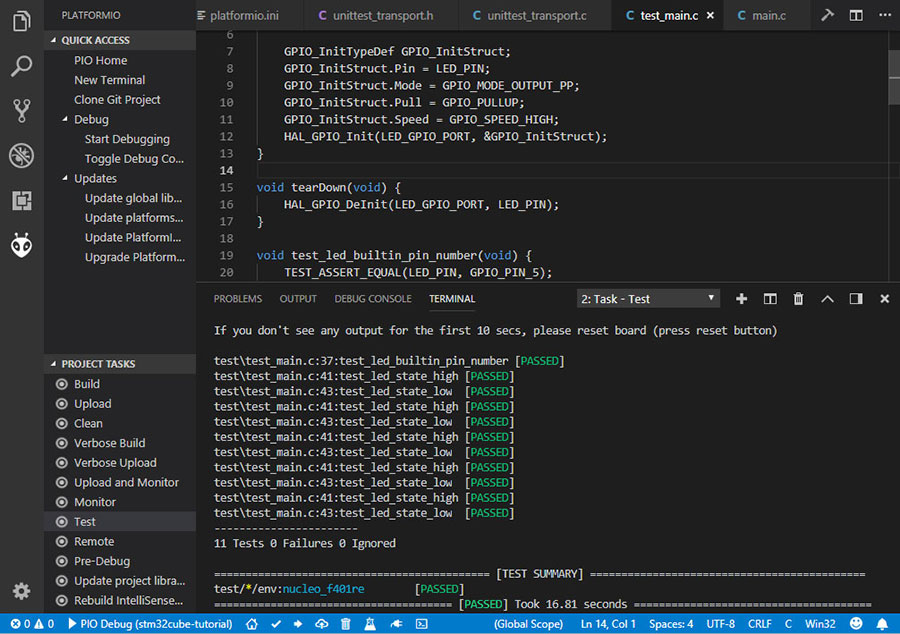Split the editor with the split icon

pos(856,16)
